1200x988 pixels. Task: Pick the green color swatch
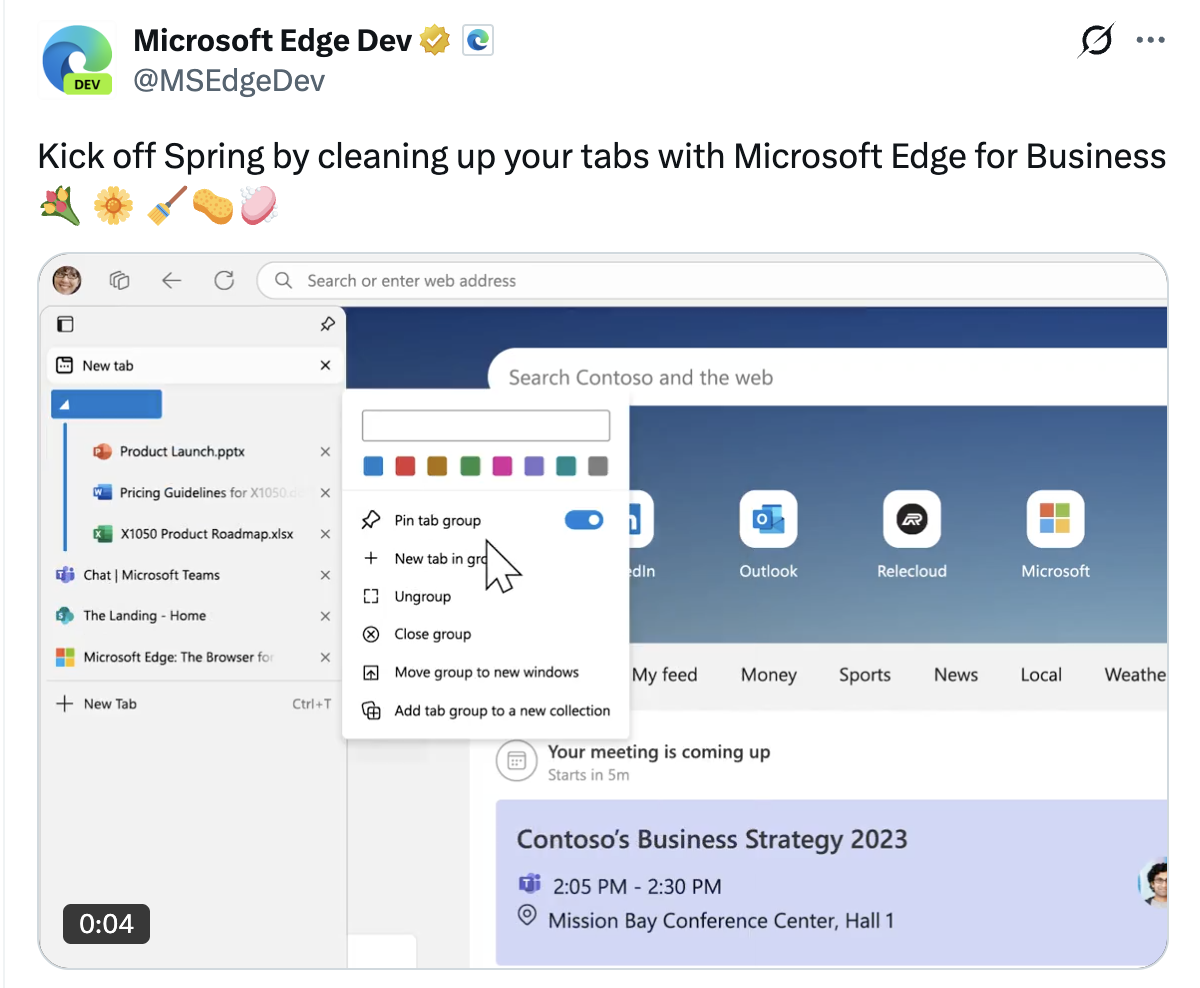pos(469,466)
